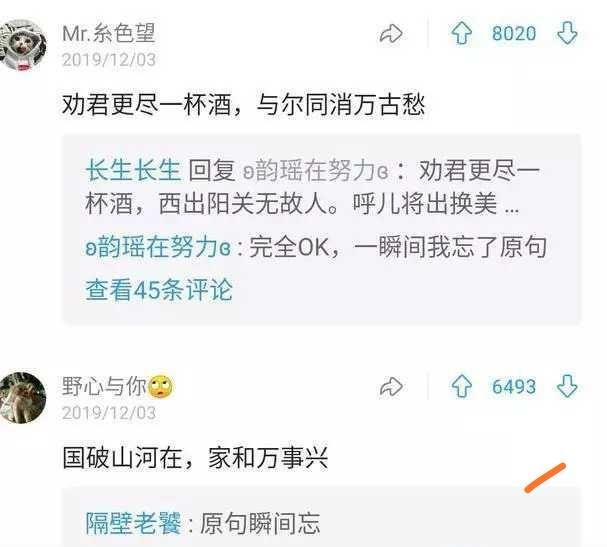Open 长生长生 replier profile
The image size is (607, 547).
click(133, 170)
